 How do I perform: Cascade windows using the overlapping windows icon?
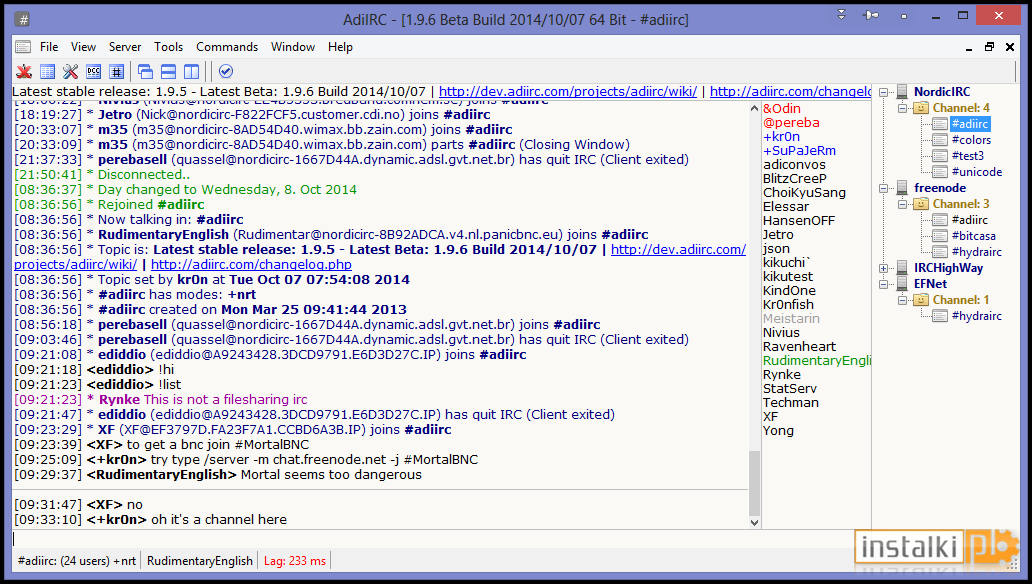tap(145, 71)
